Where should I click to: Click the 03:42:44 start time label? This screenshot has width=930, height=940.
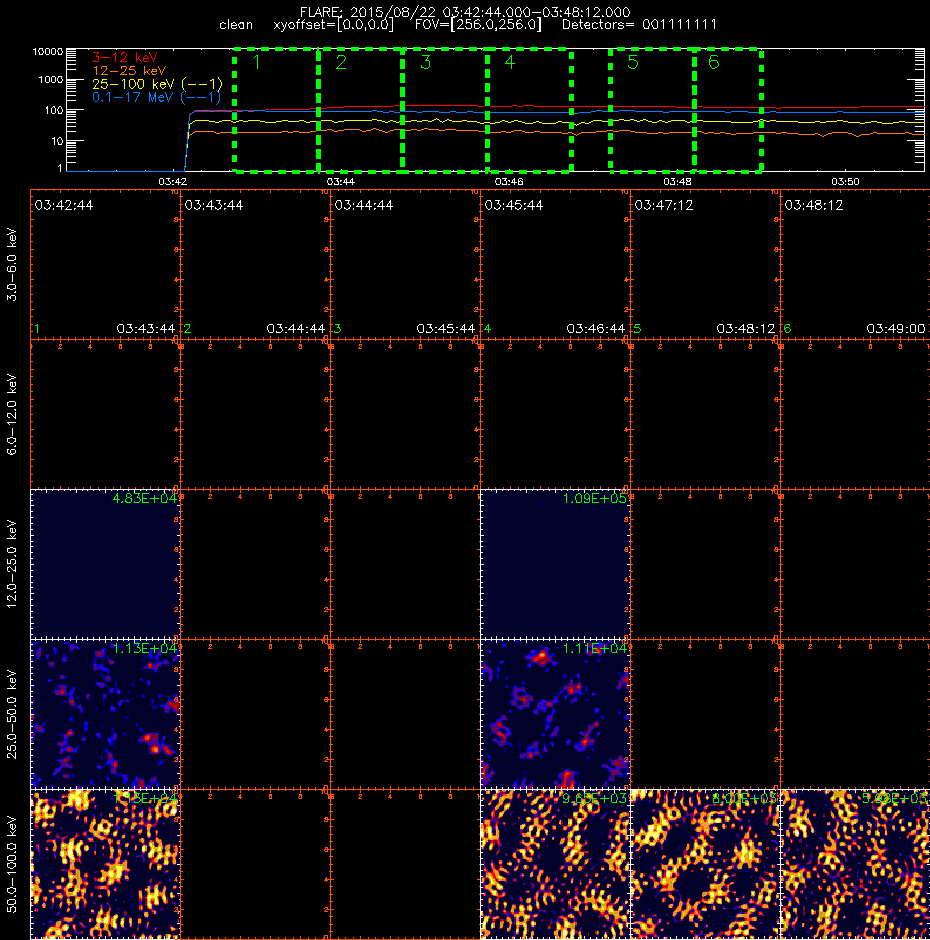pyautogui.click(x=64, y=205)
